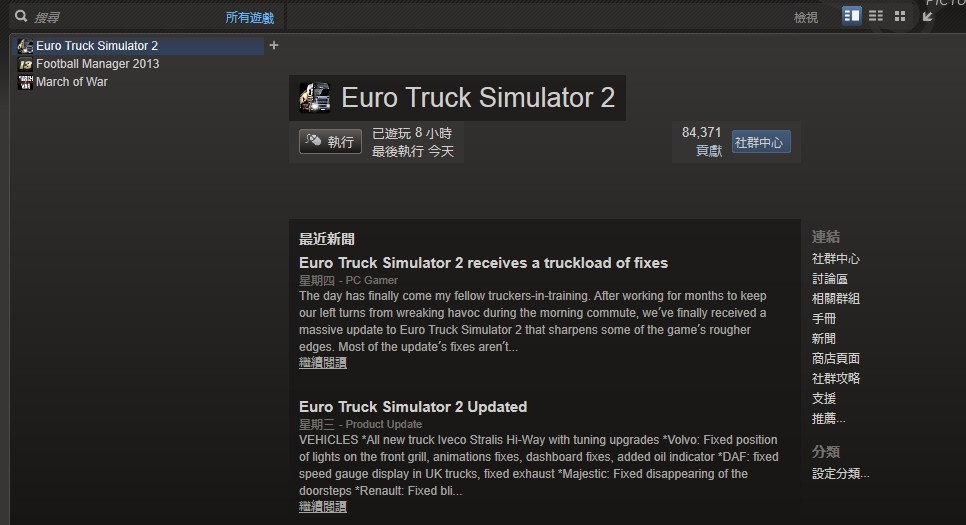Switch to list view icon
Image resolution: width=966 pixels, height=525 pixels.
click(x=875, y=15)
